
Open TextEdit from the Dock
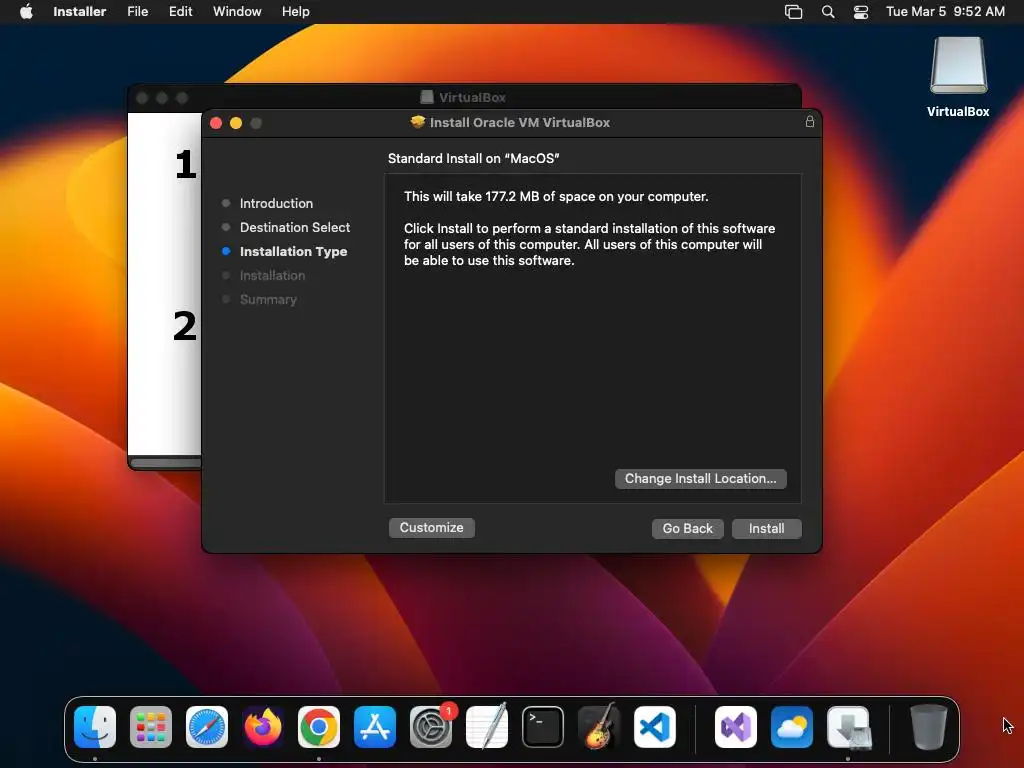coord(487,727)
